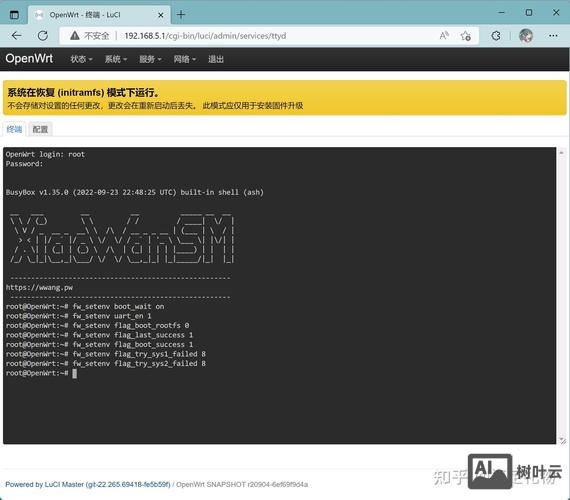Click the 'OpenWrt login: root' line
This screenshot has height=500, width=570.
pyautogui.click(x=45, y=154)
